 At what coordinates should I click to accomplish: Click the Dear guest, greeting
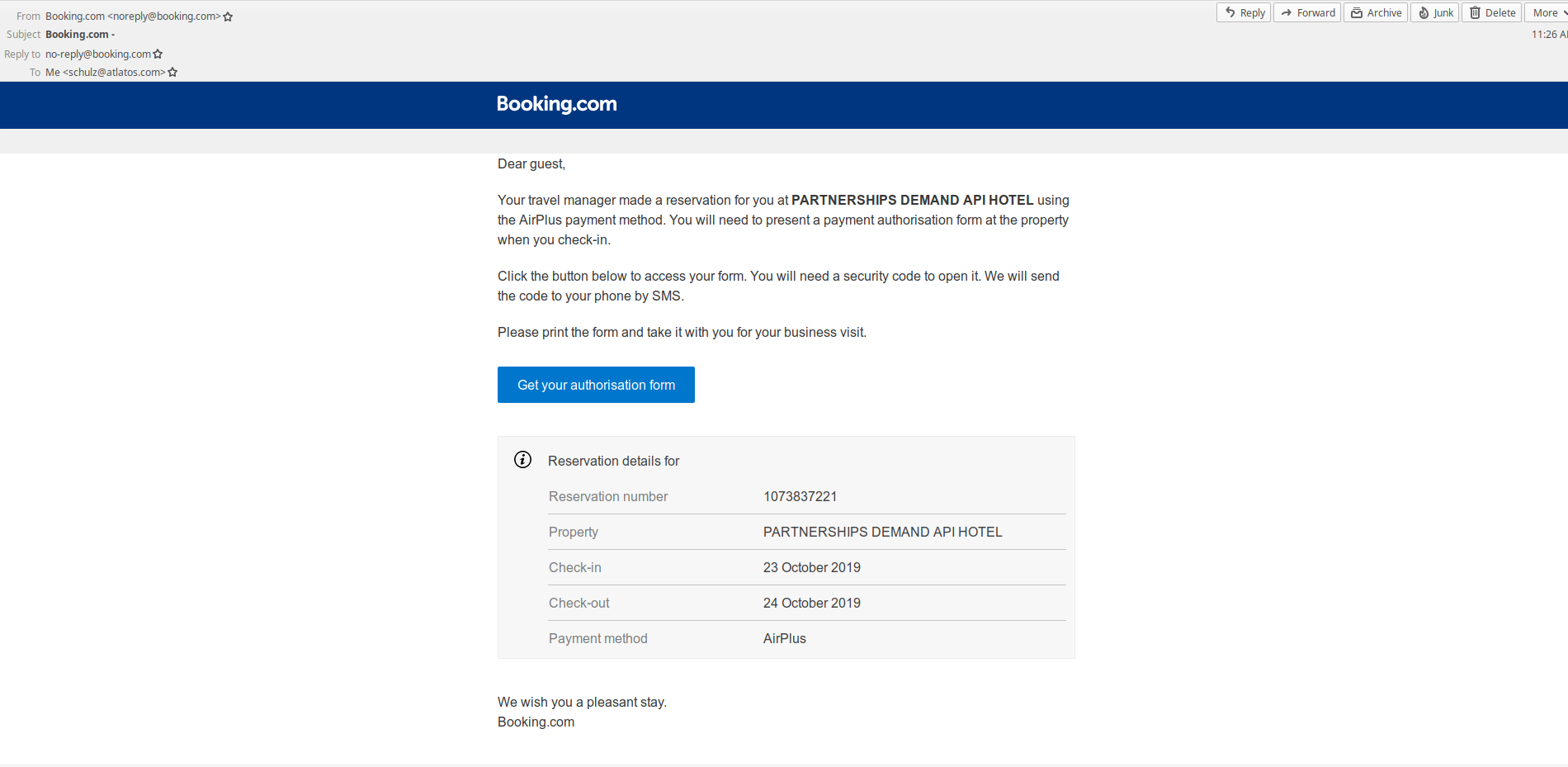point(531,164)
